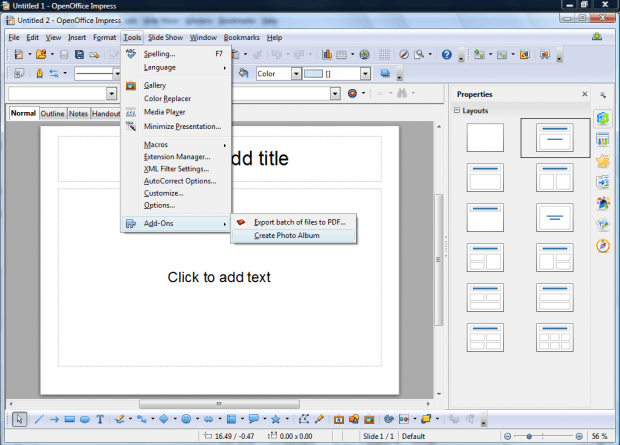The height and width of the screenshot is (445, 620).
Task: Expand the Add-Ons submenu
Action: coord(176,223)
